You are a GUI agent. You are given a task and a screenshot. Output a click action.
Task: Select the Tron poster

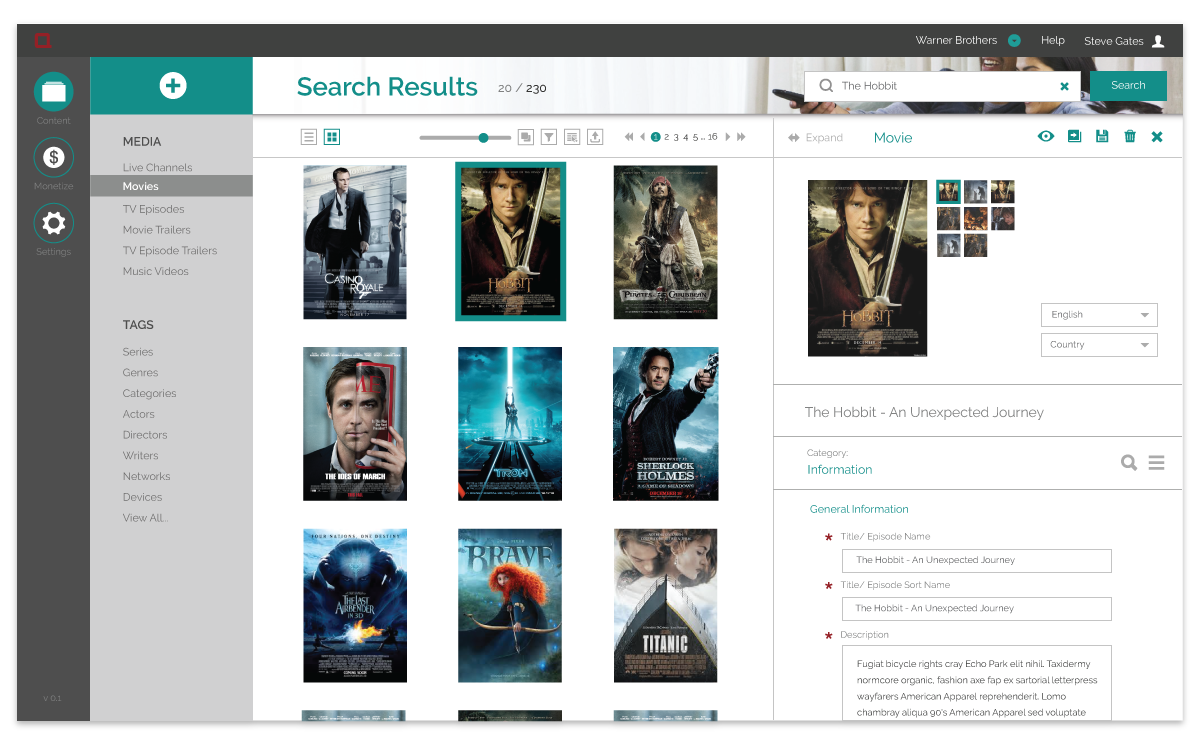tap(510, 424)
